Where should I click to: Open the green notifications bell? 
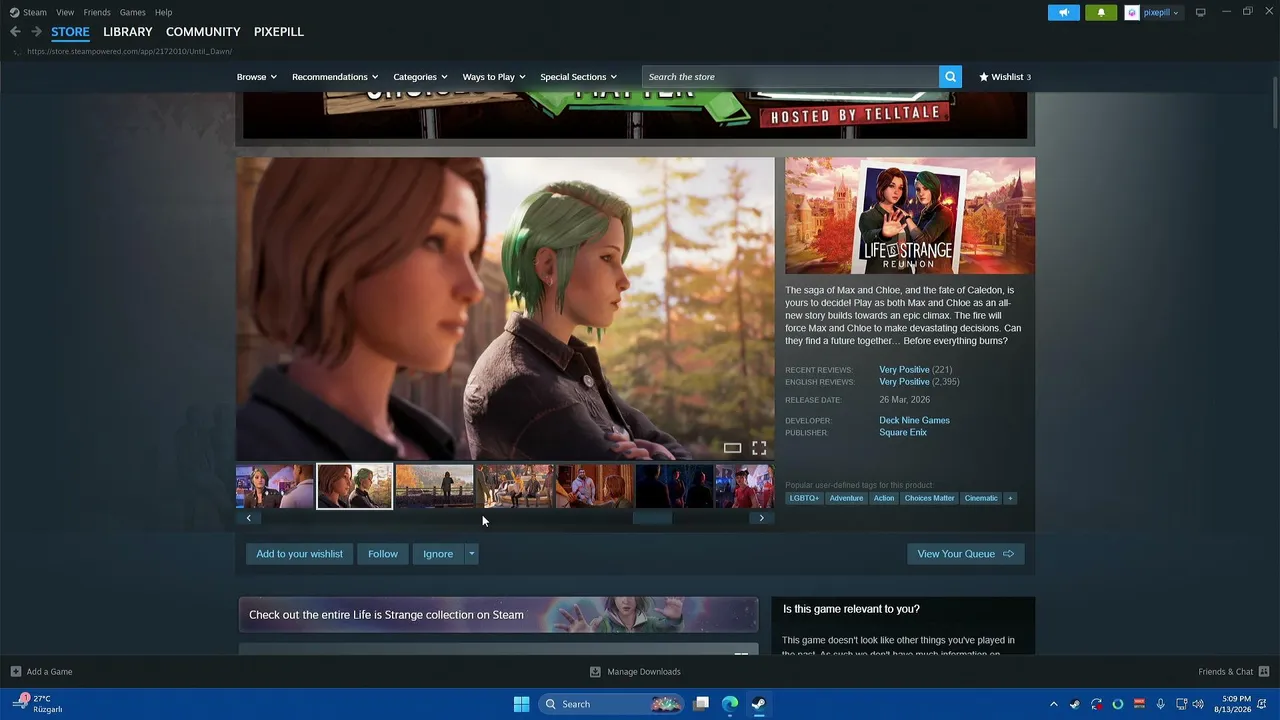click(x=1101, y=12)
